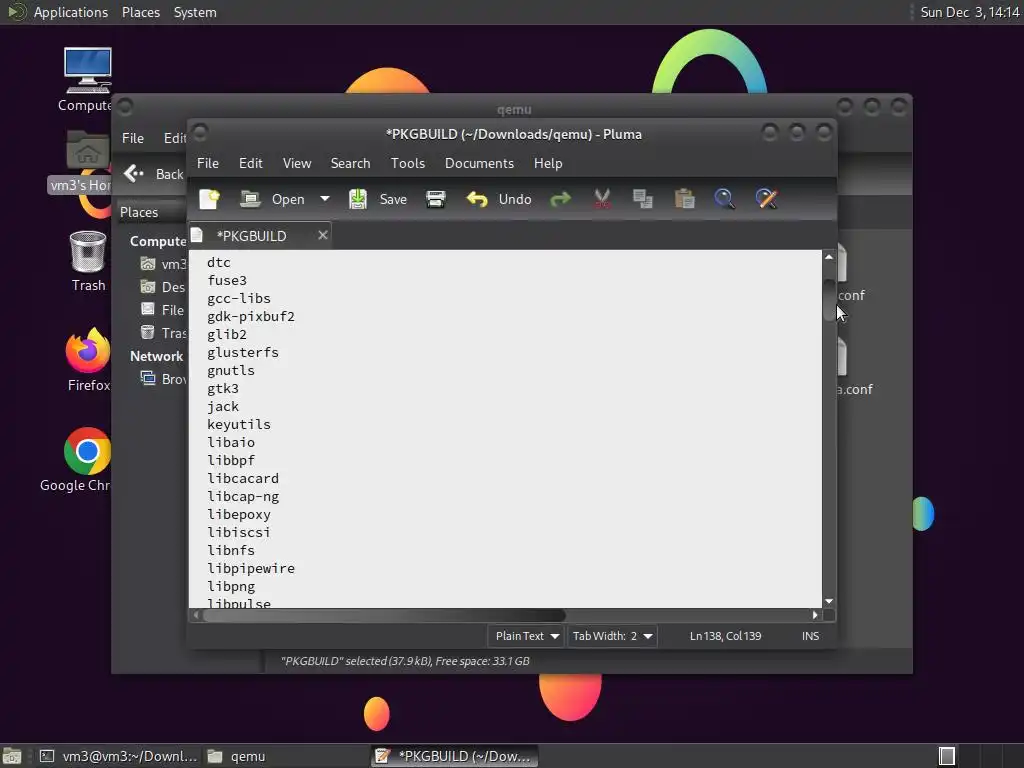Expand the Open recent files arrow
1024x768 pixels.
tap(325, 199)
